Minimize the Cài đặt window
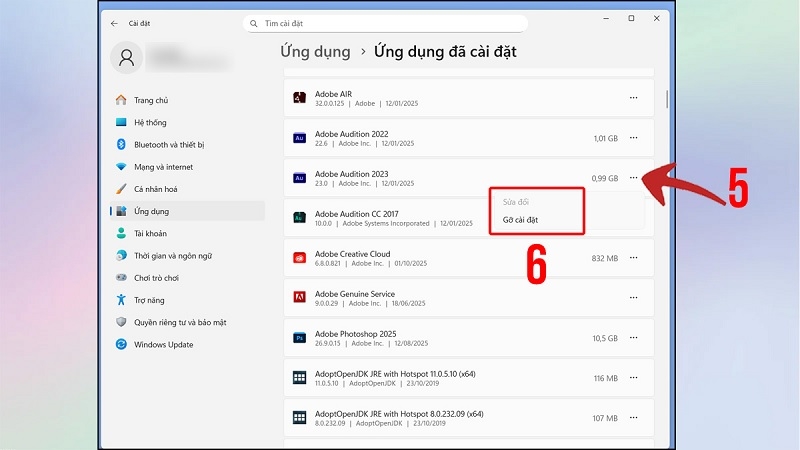 coord(606,18)
